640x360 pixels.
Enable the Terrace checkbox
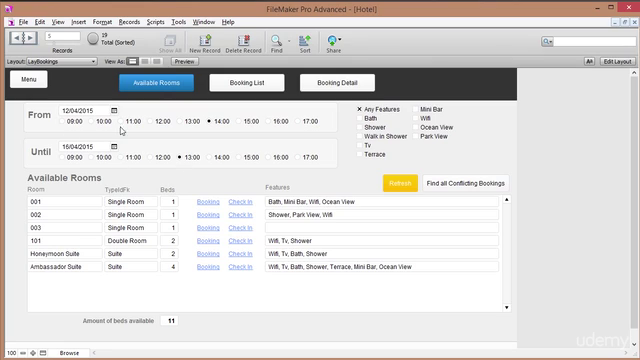(359, 154)
